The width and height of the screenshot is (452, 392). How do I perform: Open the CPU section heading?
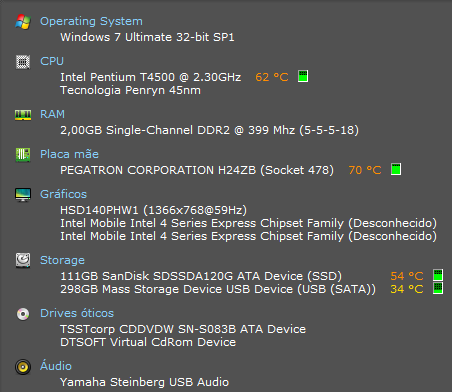[52, 61]
